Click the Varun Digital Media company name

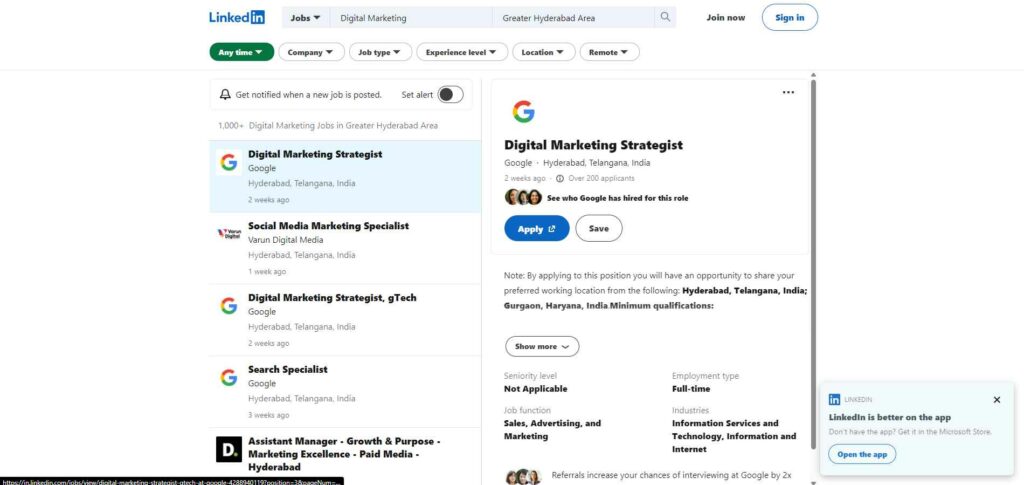[285, 240]
